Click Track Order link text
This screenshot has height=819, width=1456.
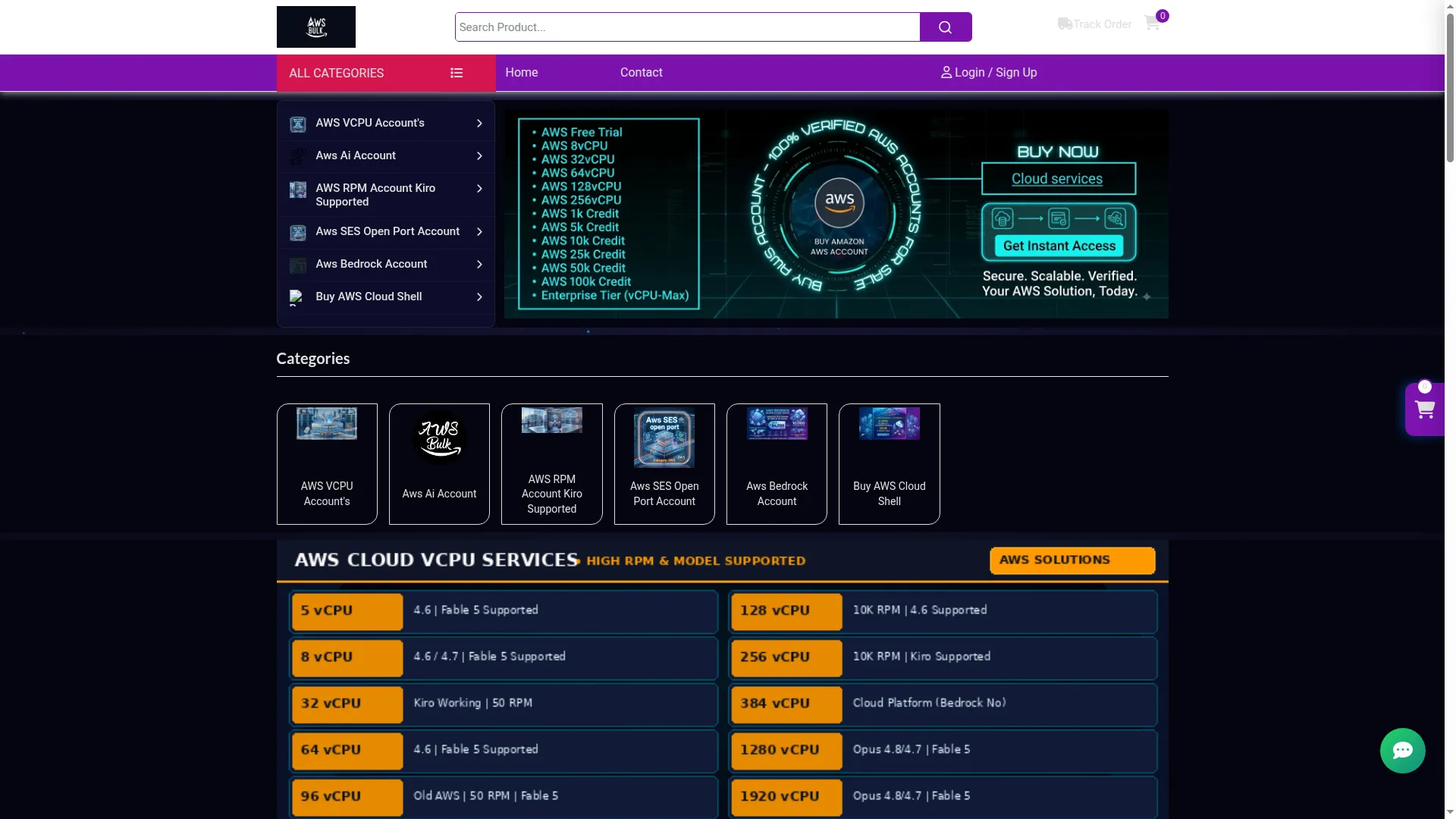click(1102, 24)
